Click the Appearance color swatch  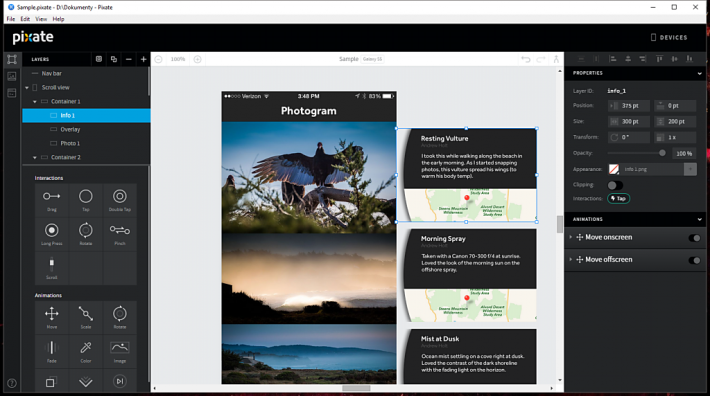[614, 169]
